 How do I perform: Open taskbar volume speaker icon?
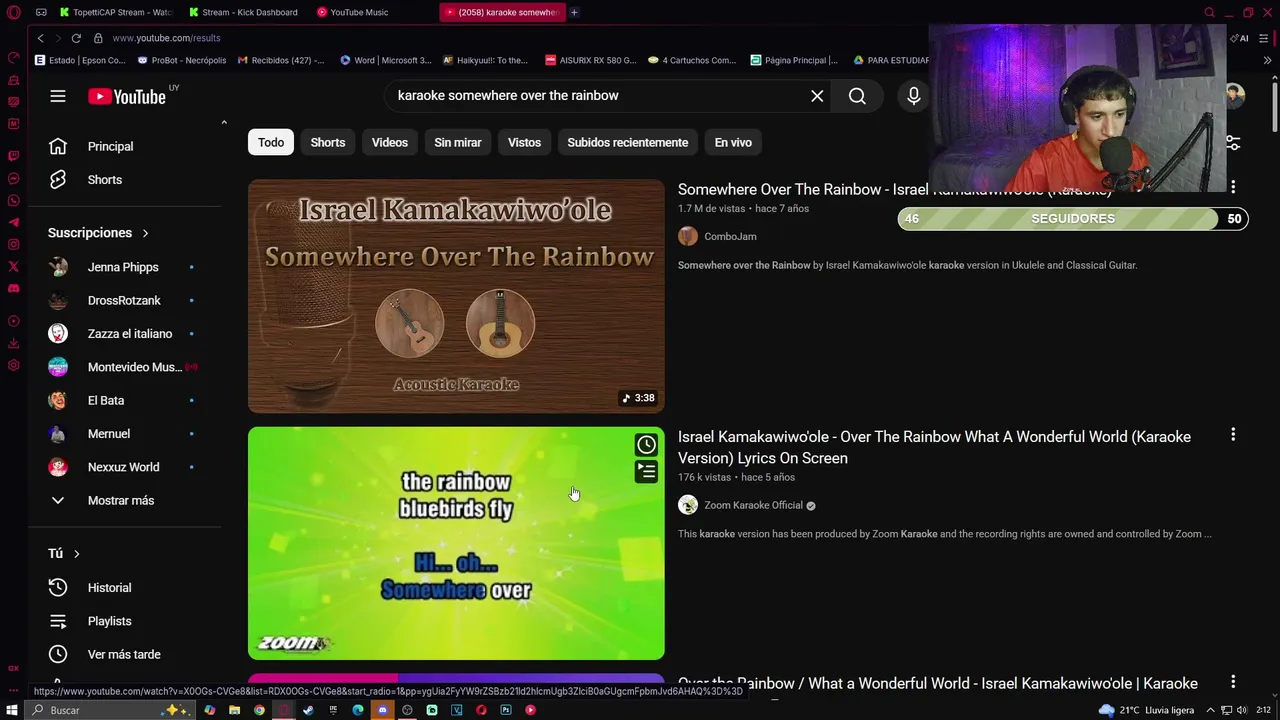(x=1241, y=710)
